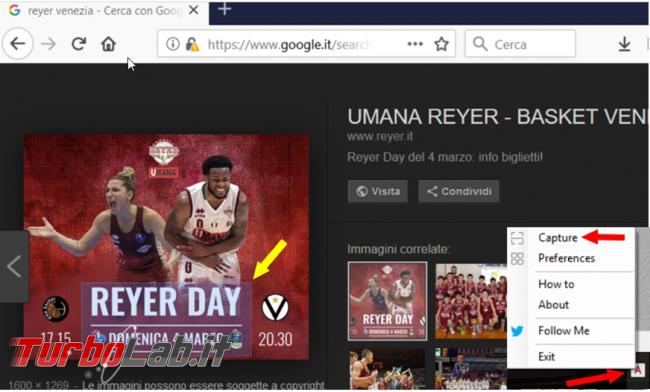
Task: Go back using the browser back arrow
Action: pos(18,44)
